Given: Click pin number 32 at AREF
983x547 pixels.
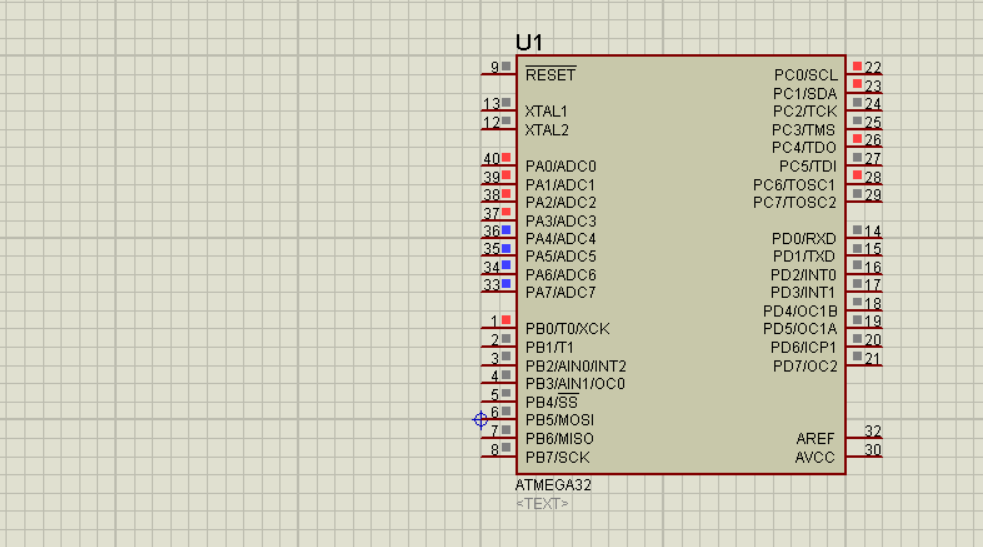Looking at the screenshot, I should pos(873,430).
